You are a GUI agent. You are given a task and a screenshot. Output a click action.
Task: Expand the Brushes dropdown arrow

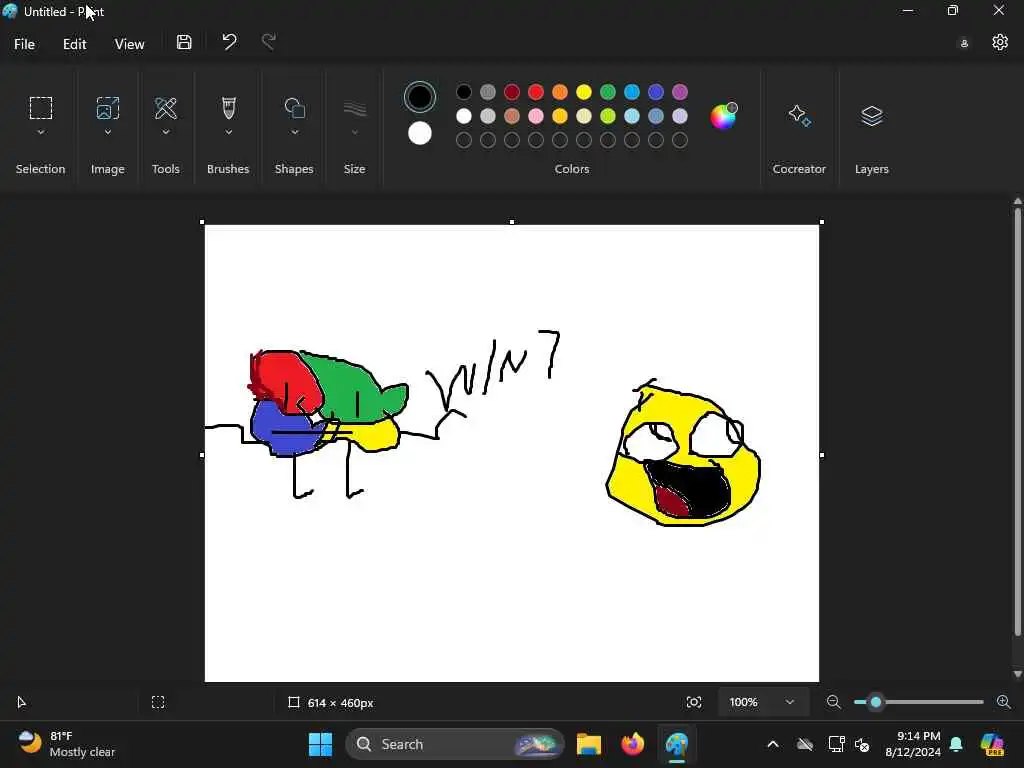229,132
